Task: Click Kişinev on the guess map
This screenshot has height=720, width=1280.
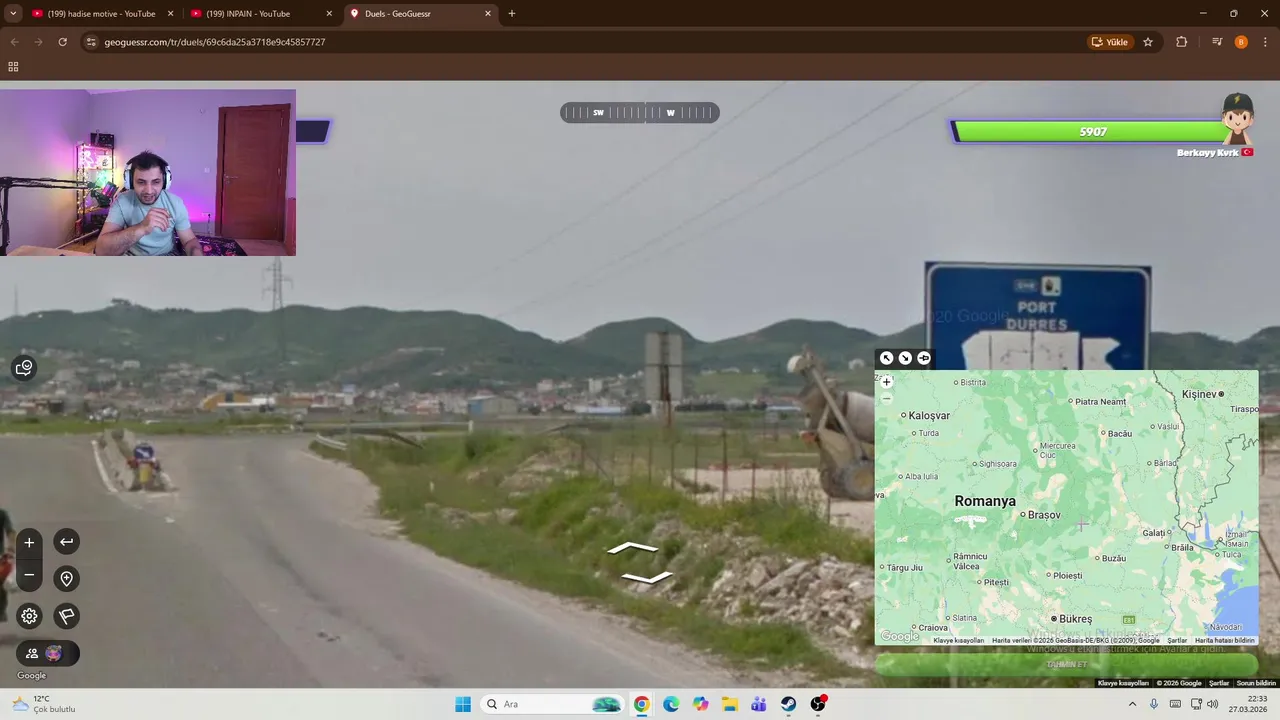Action: tap(1198, 394)
